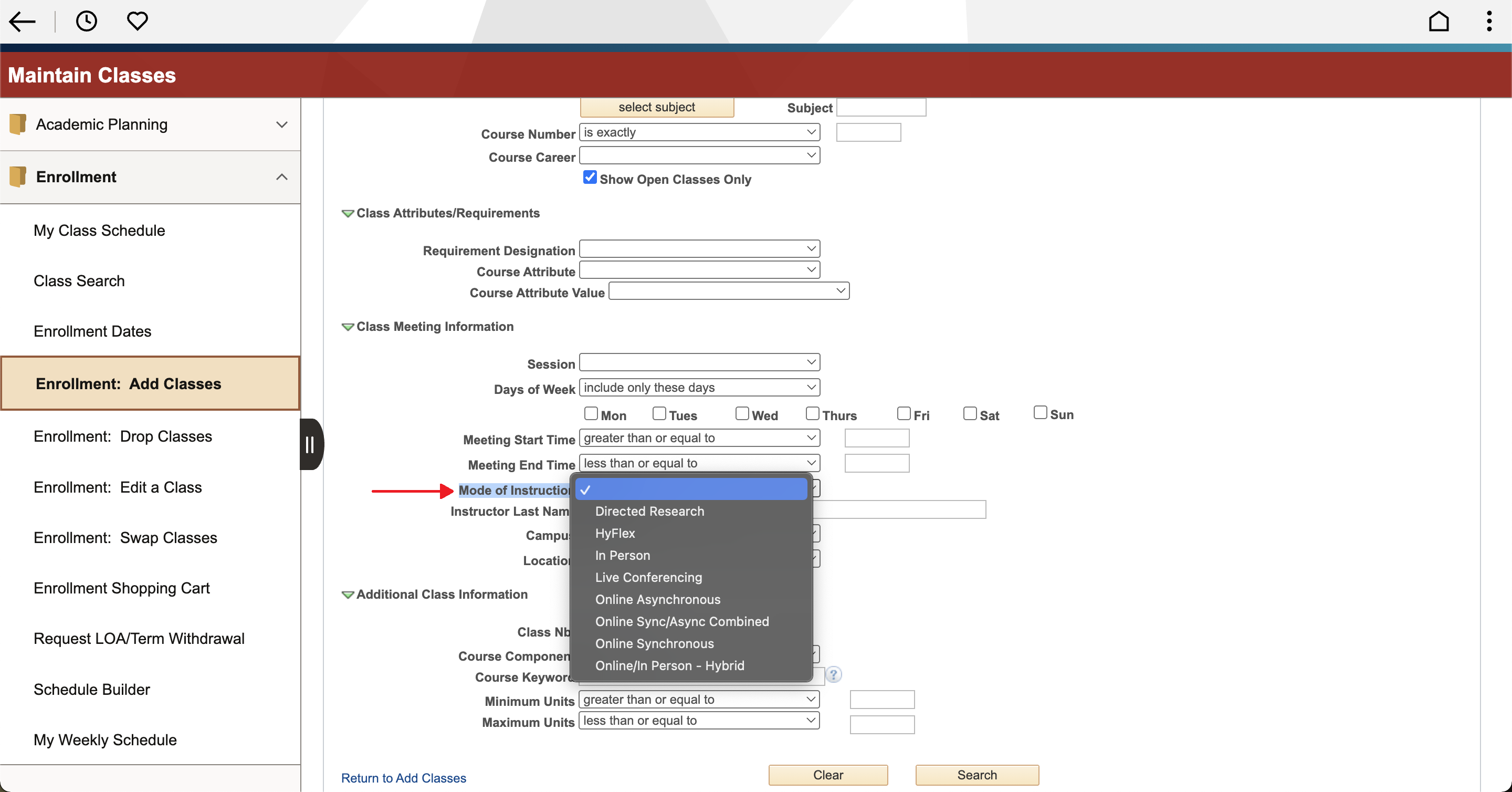Viewport: 1512px width, 792px height.
Task: Click the Clear button
Action: point(828,775)
